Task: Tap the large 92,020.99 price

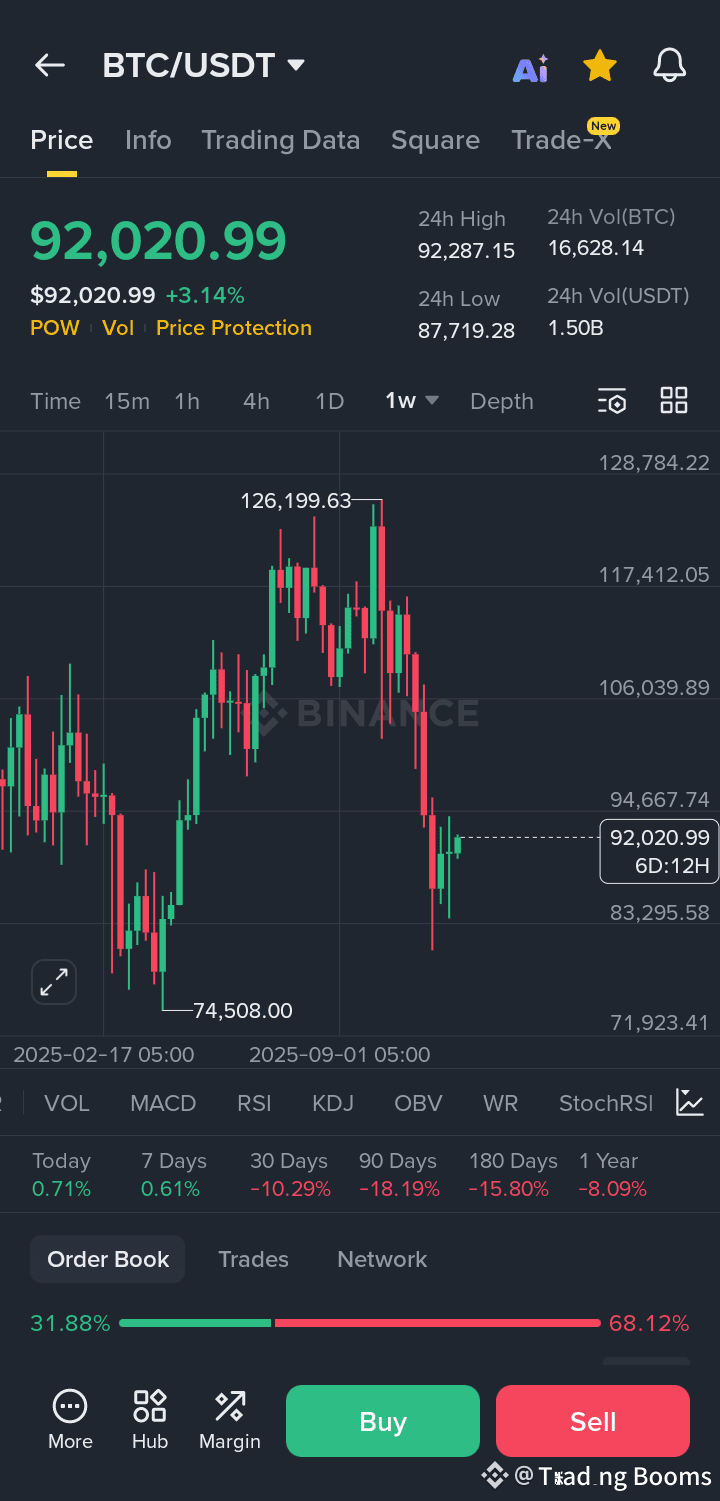Action: (x=158, y=241)
